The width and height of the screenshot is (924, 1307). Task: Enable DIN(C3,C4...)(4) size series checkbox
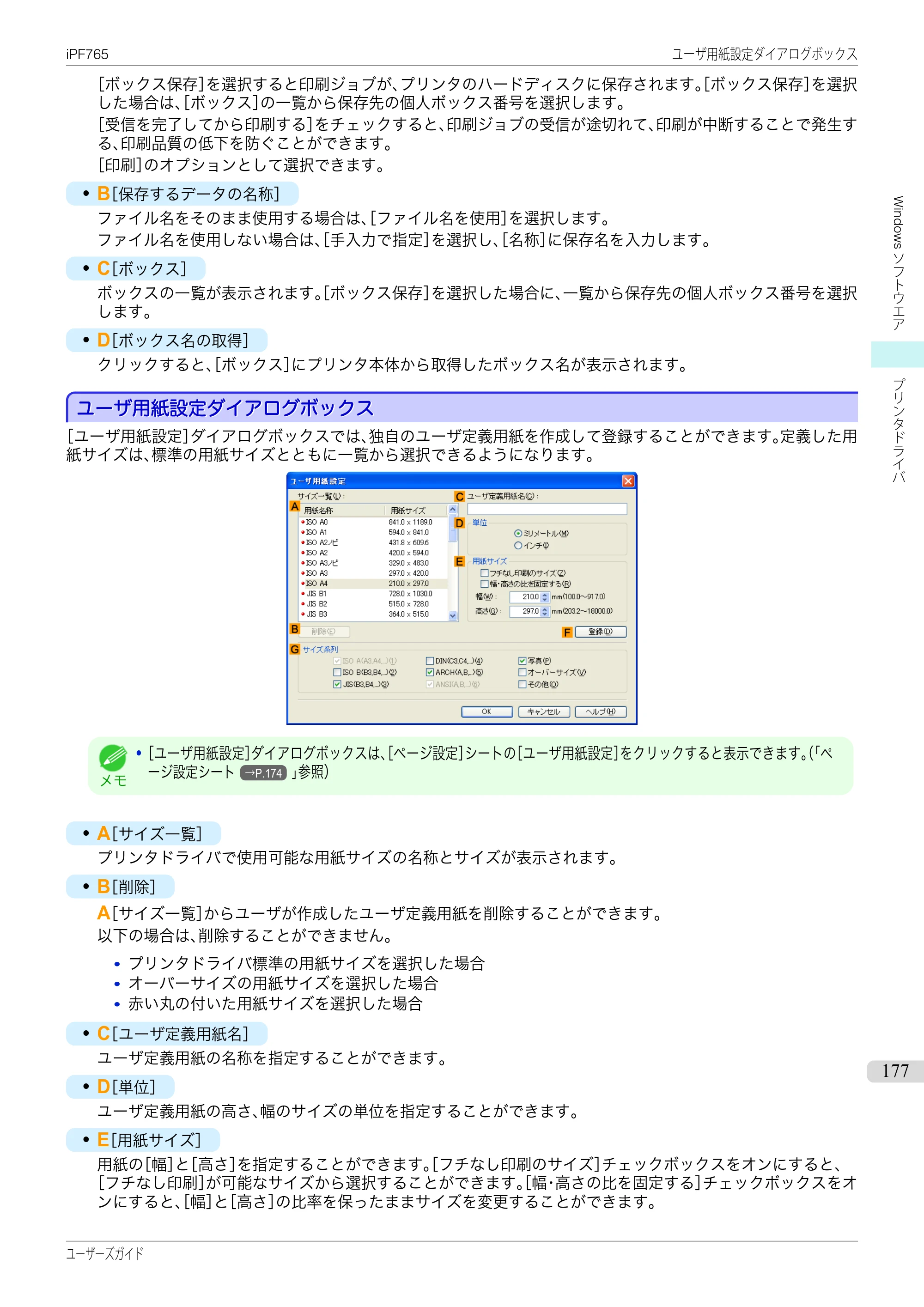coord(430,661)
